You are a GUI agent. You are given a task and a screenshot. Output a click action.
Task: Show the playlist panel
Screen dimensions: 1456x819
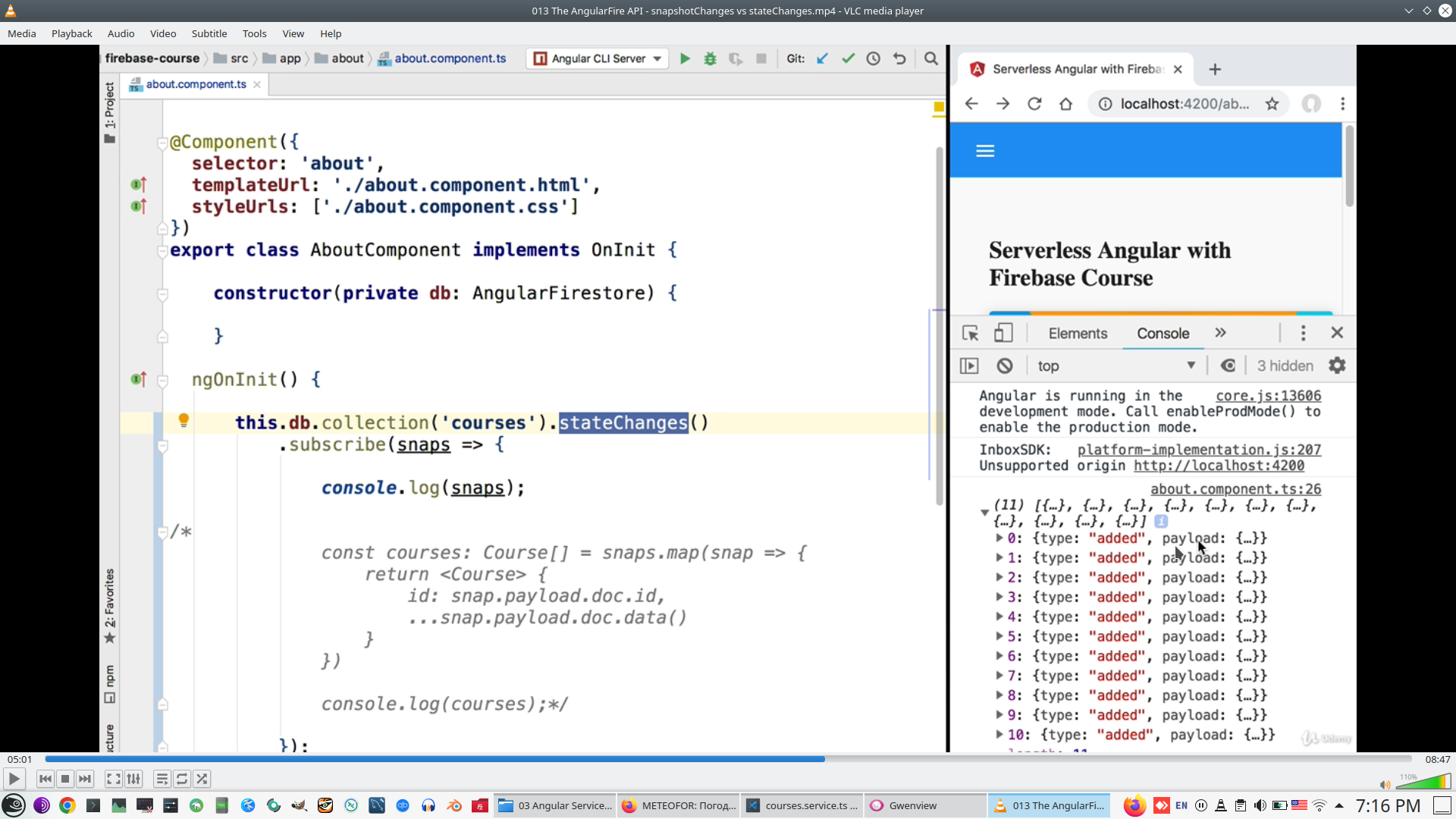162,779
